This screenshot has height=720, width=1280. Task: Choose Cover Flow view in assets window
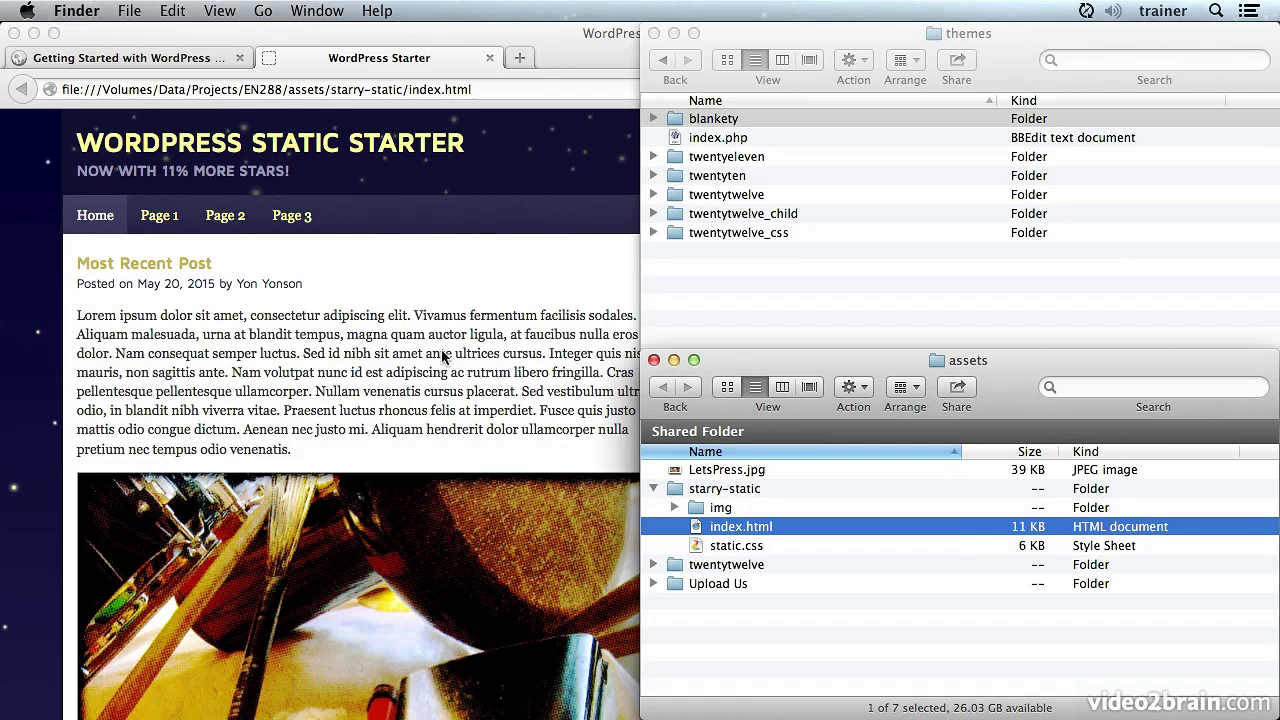click(x=810, y=387)
